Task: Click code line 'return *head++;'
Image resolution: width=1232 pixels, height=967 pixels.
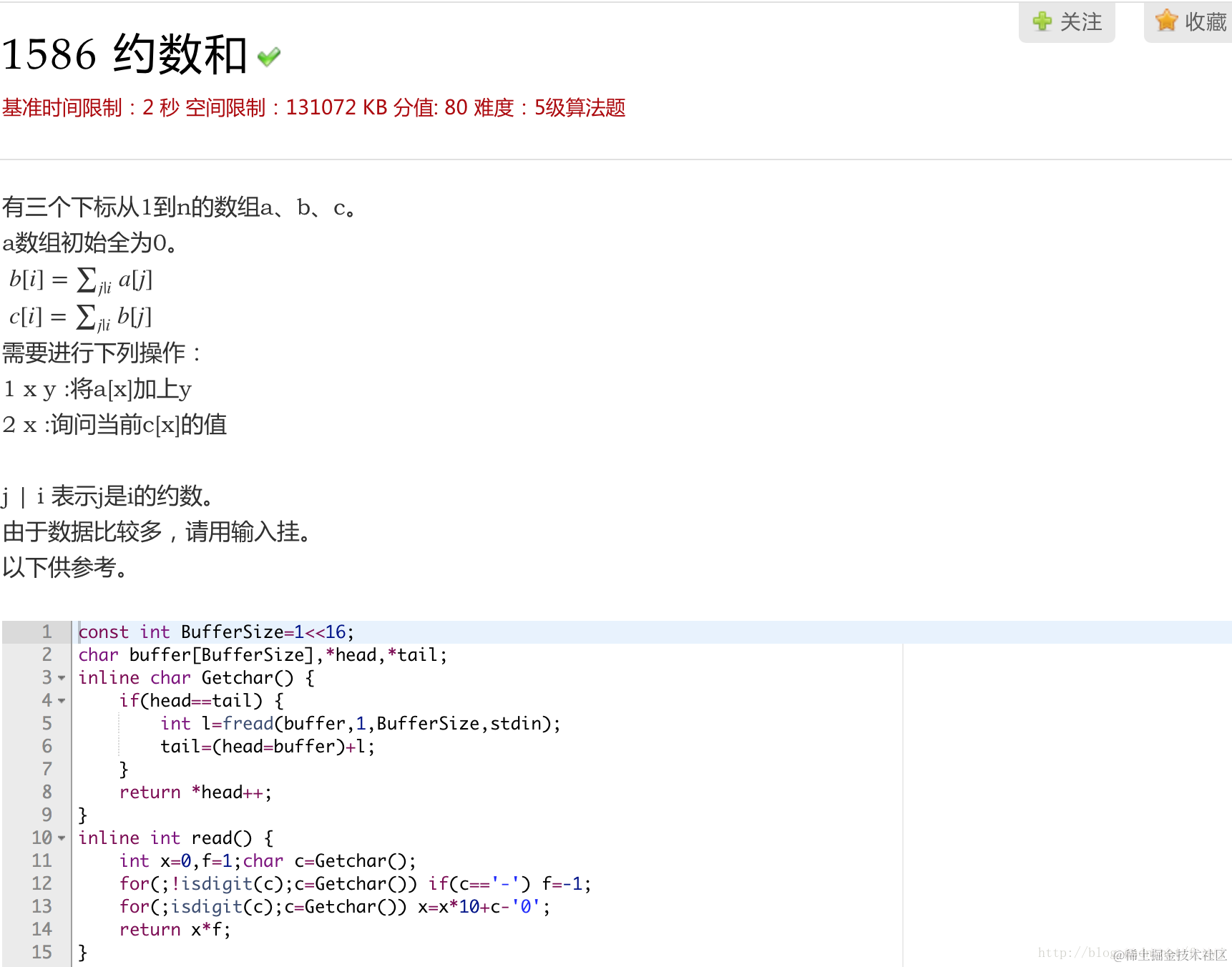Action: (x=195, y=792)
